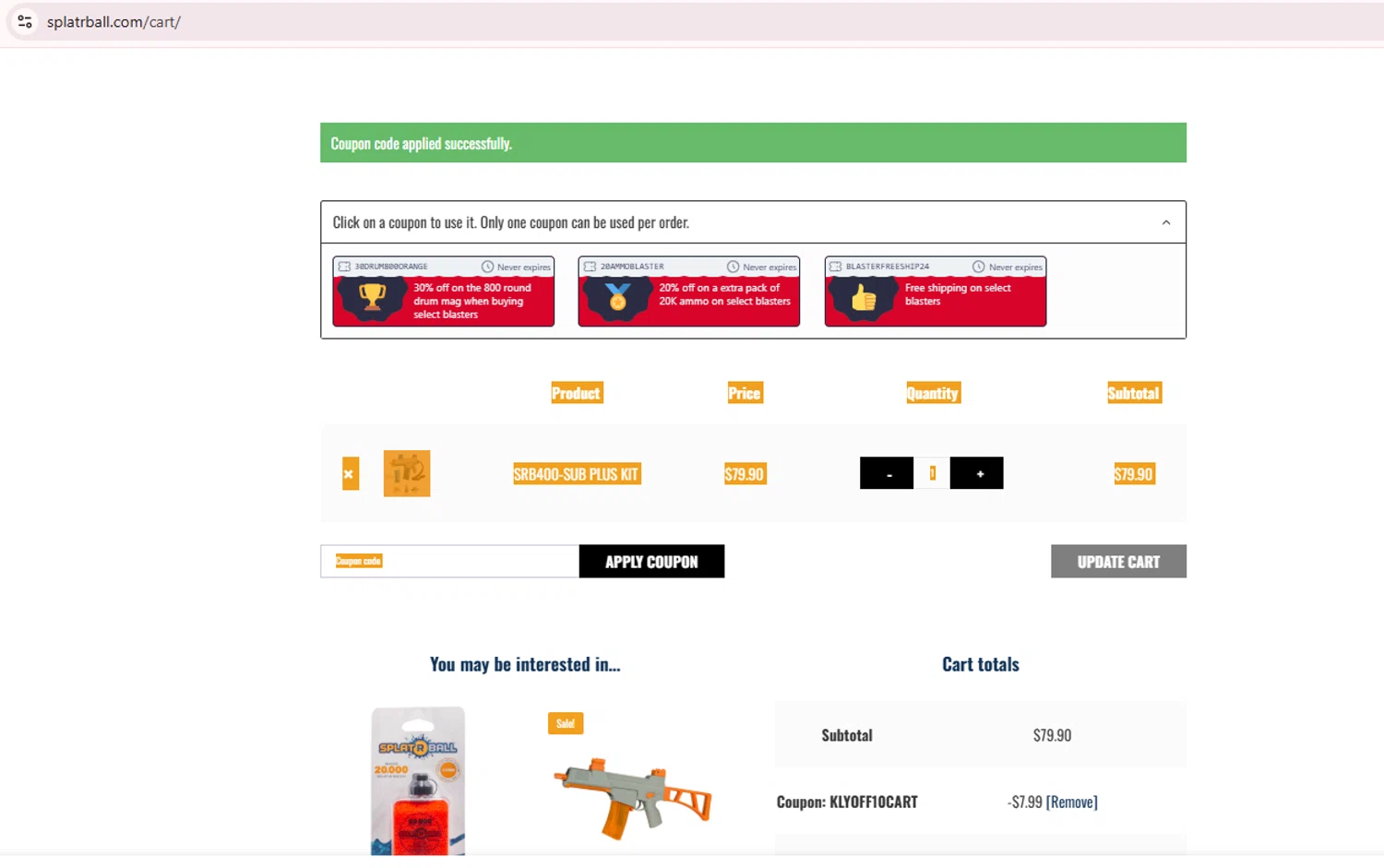Click the trophy icon on first coupon

point(373,297)
